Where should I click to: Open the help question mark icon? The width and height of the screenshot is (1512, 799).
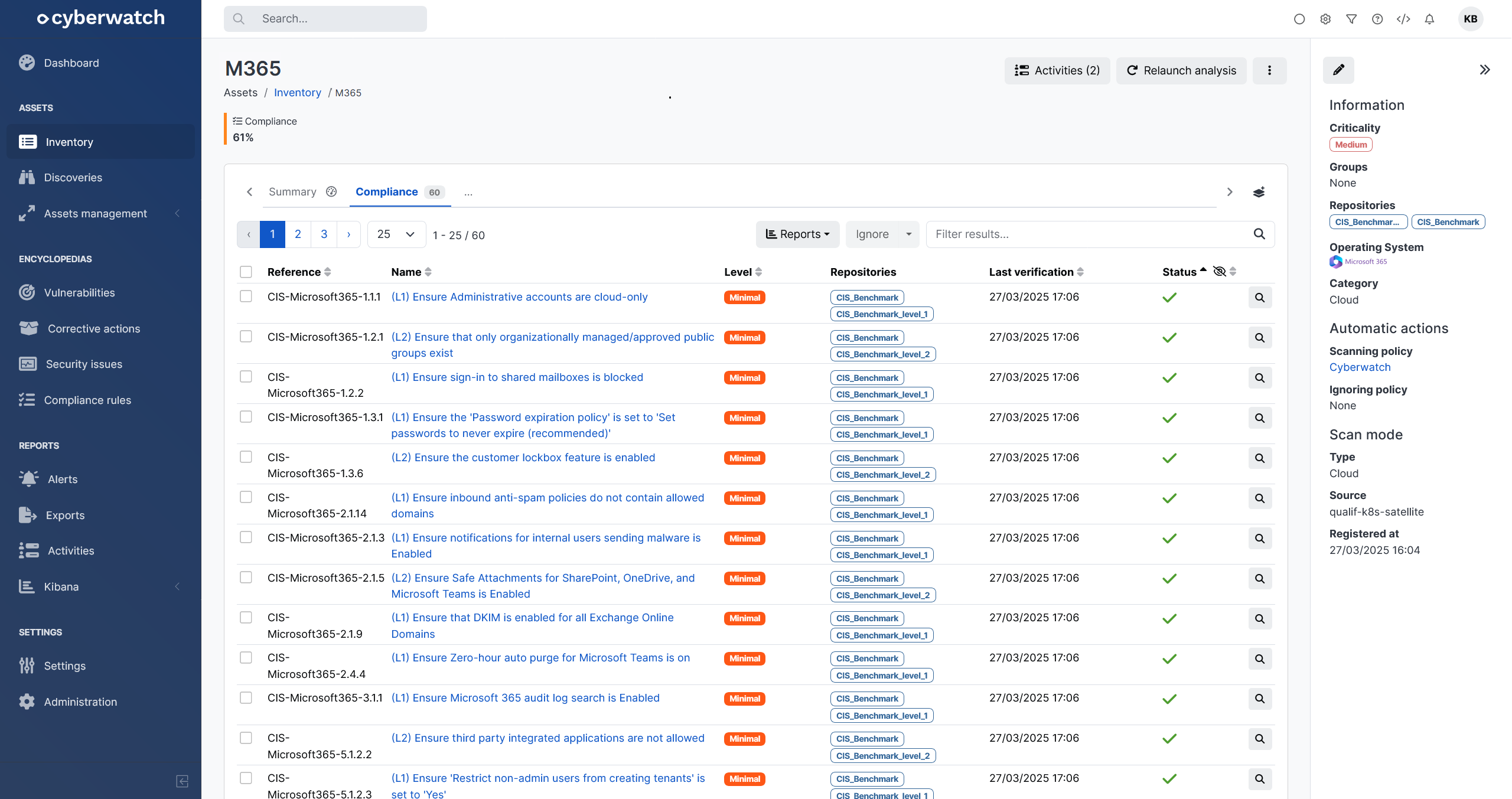tap(1377, 19)
